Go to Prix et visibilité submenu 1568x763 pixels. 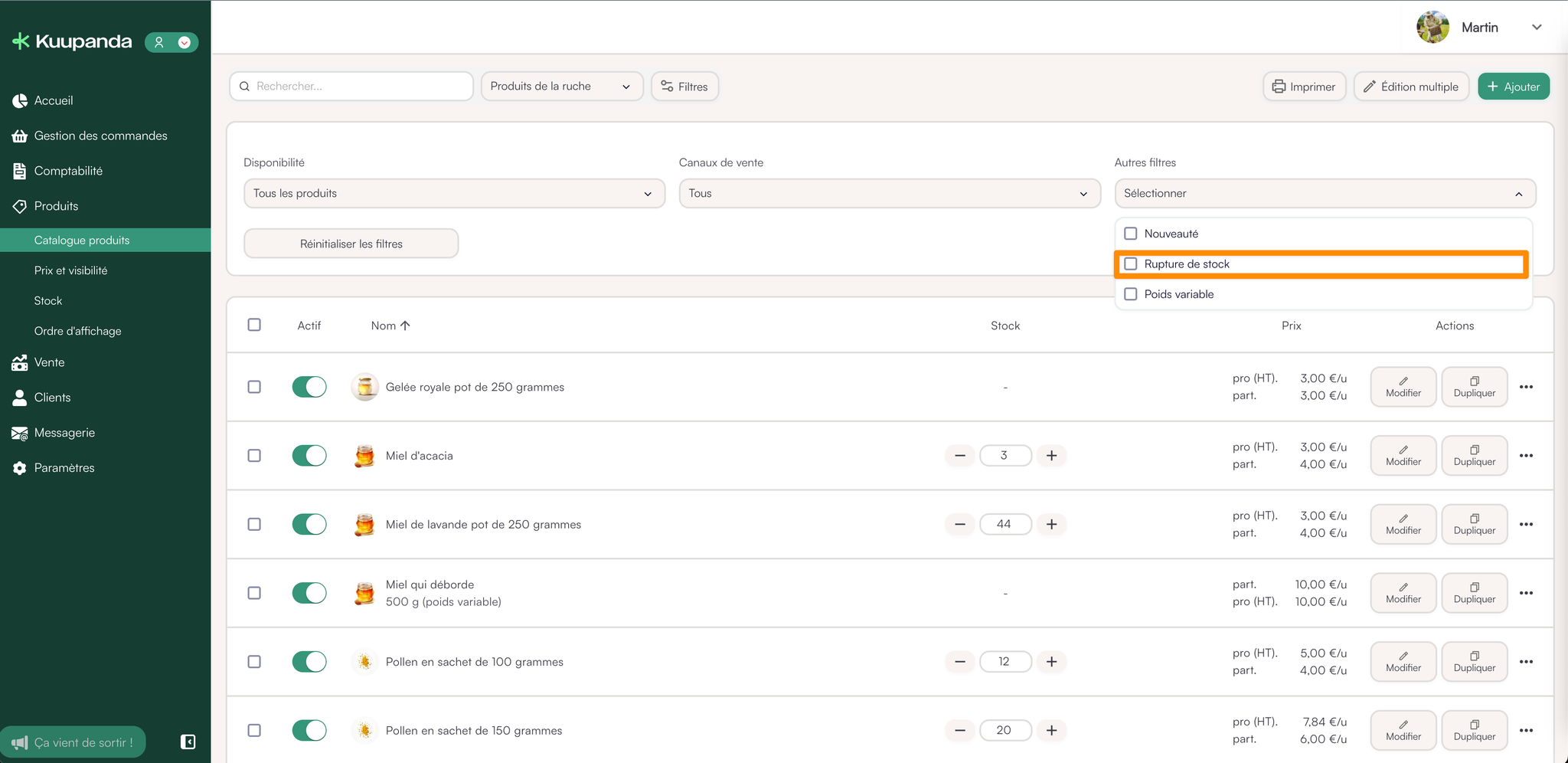coord(71,270)
